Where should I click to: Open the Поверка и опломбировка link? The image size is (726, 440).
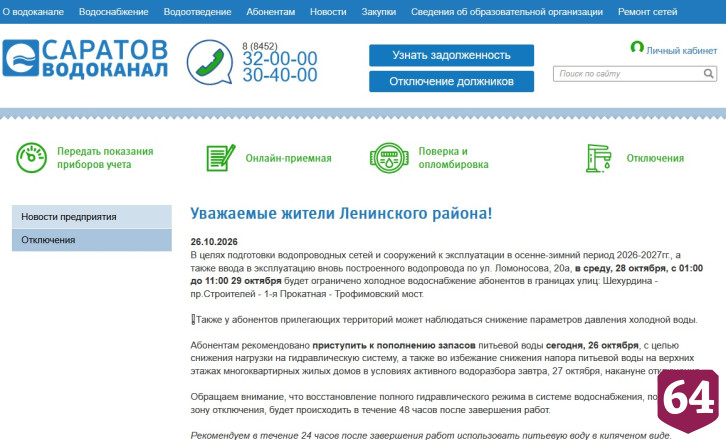click(453, 158)
